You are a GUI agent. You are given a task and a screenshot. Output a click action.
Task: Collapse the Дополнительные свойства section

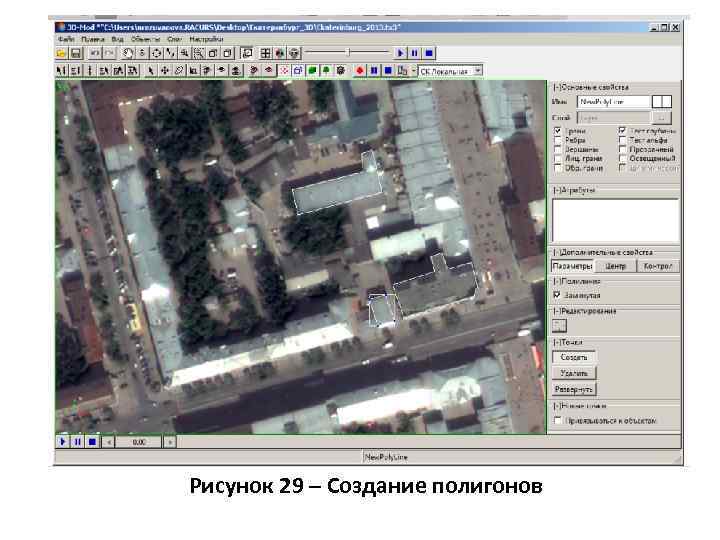coord(557,253)
